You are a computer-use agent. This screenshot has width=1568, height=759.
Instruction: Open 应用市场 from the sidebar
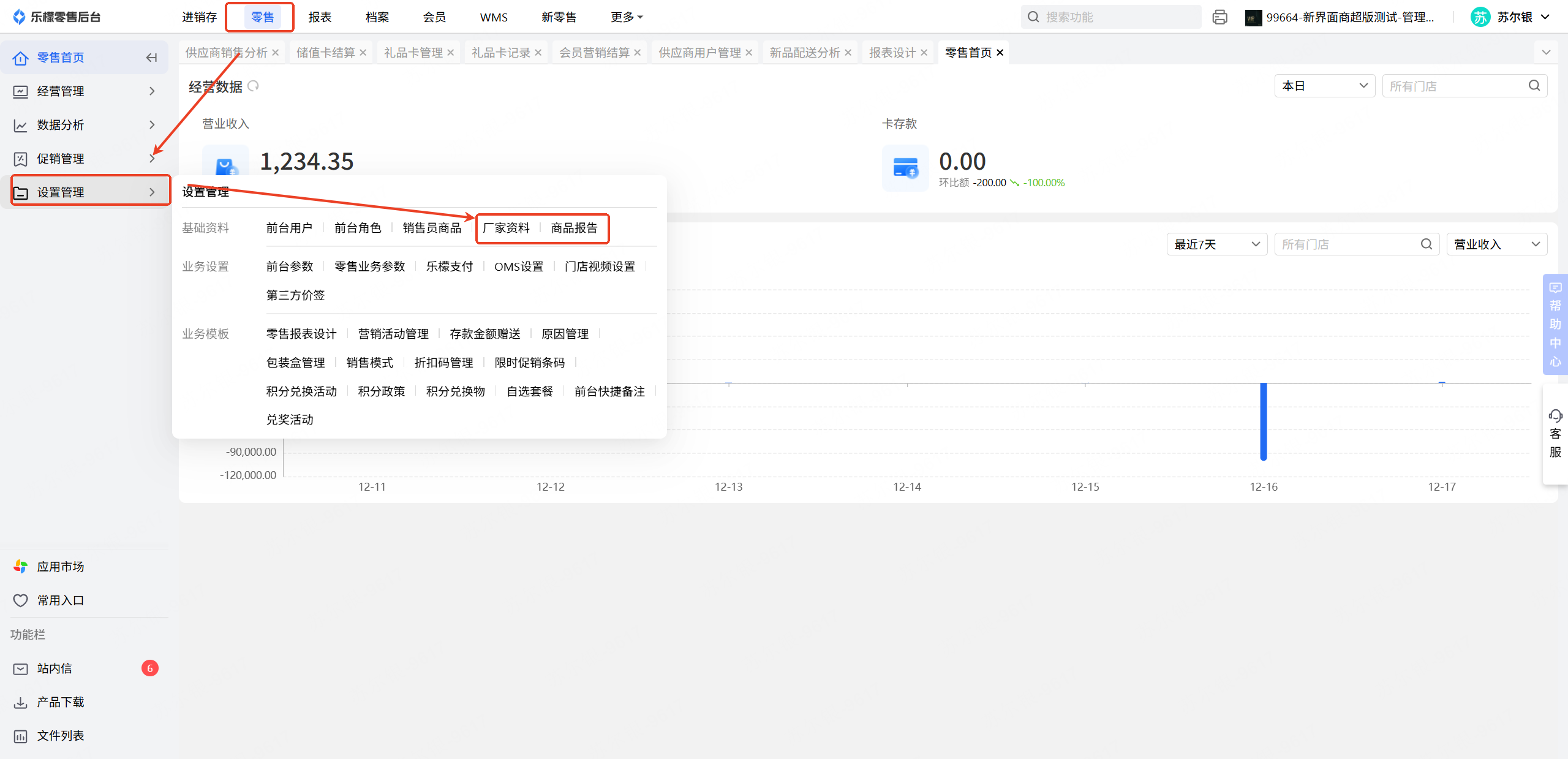(x=60, y=567)
